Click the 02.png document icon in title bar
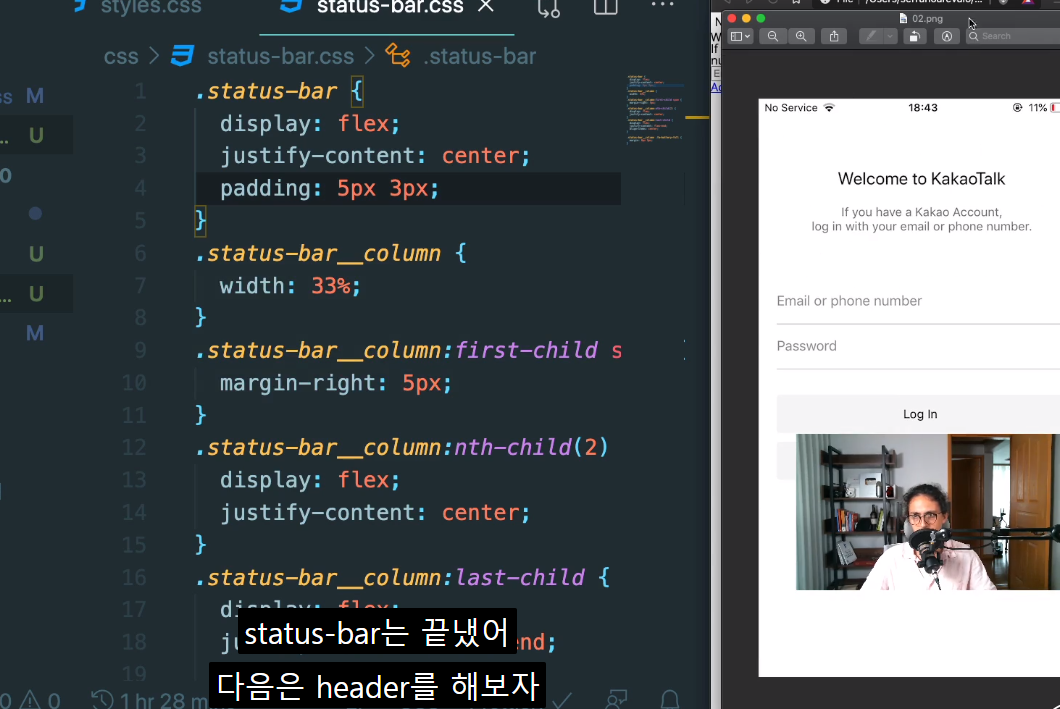 pos(903,18)
